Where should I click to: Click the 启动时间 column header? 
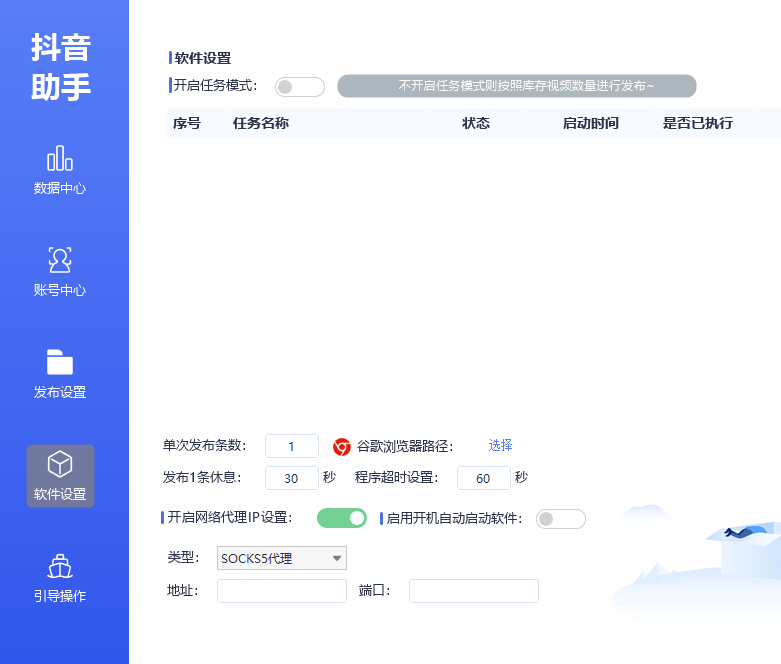[x=591, y=124]
